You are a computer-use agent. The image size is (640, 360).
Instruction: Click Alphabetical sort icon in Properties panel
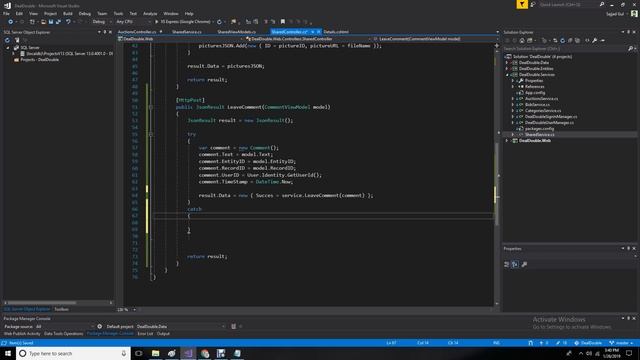click(515, 264)
